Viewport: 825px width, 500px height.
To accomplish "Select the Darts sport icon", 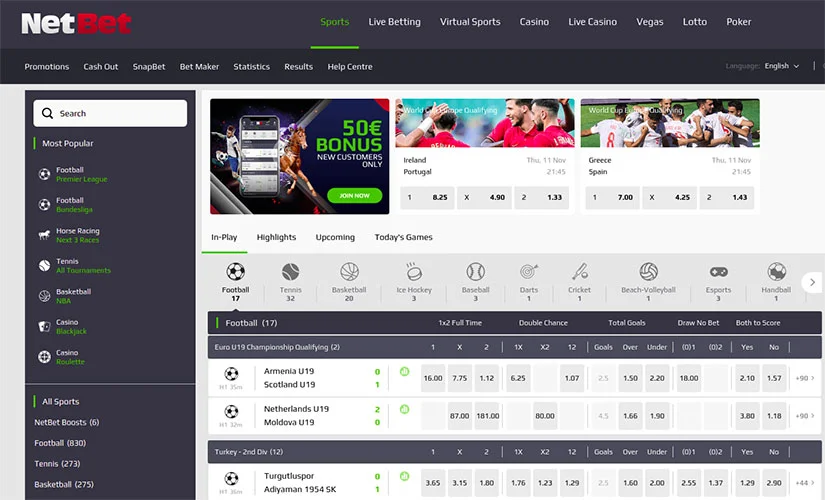I will (529, 272).
